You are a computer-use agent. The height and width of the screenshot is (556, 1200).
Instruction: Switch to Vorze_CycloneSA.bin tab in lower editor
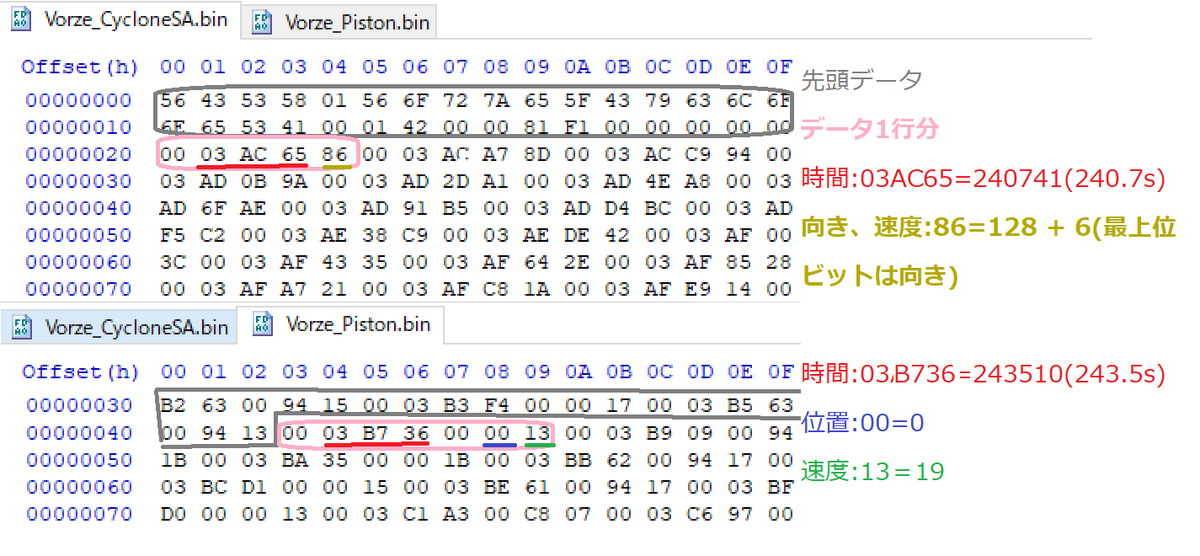pyautogui.click(x=122, y=327)
